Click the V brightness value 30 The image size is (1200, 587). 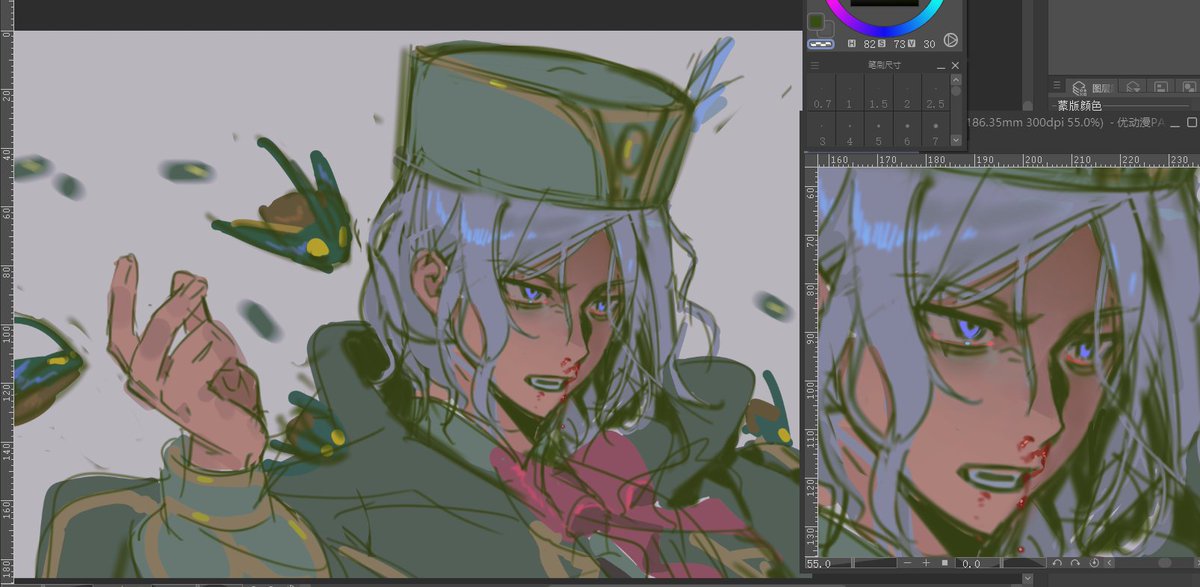pyautogui.click(x=929, y=44)
